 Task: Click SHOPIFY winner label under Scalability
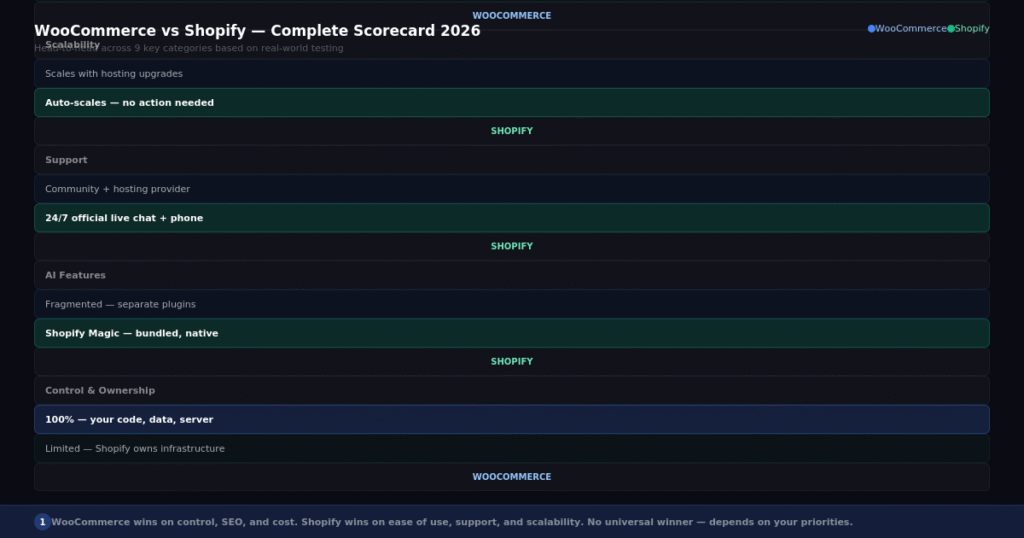(512, 131)
